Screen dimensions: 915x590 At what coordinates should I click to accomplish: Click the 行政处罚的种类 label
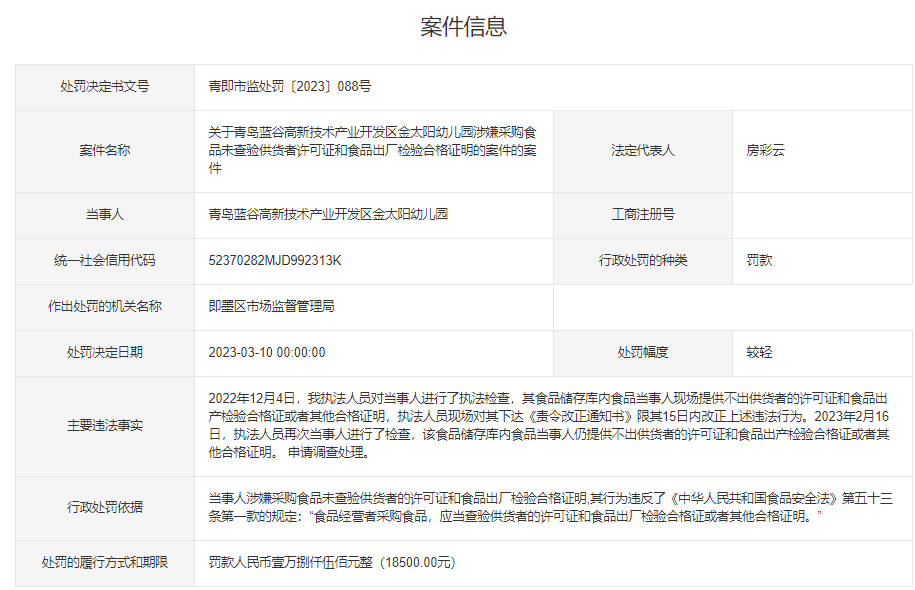[645, 261]
